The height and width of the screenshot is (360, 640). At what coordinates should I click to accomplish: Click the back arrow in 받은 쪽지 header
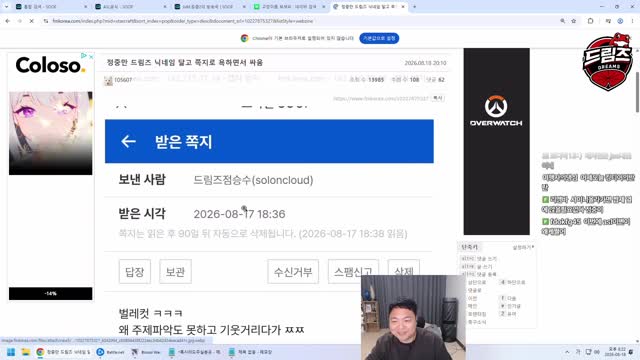tap(128, 141)
